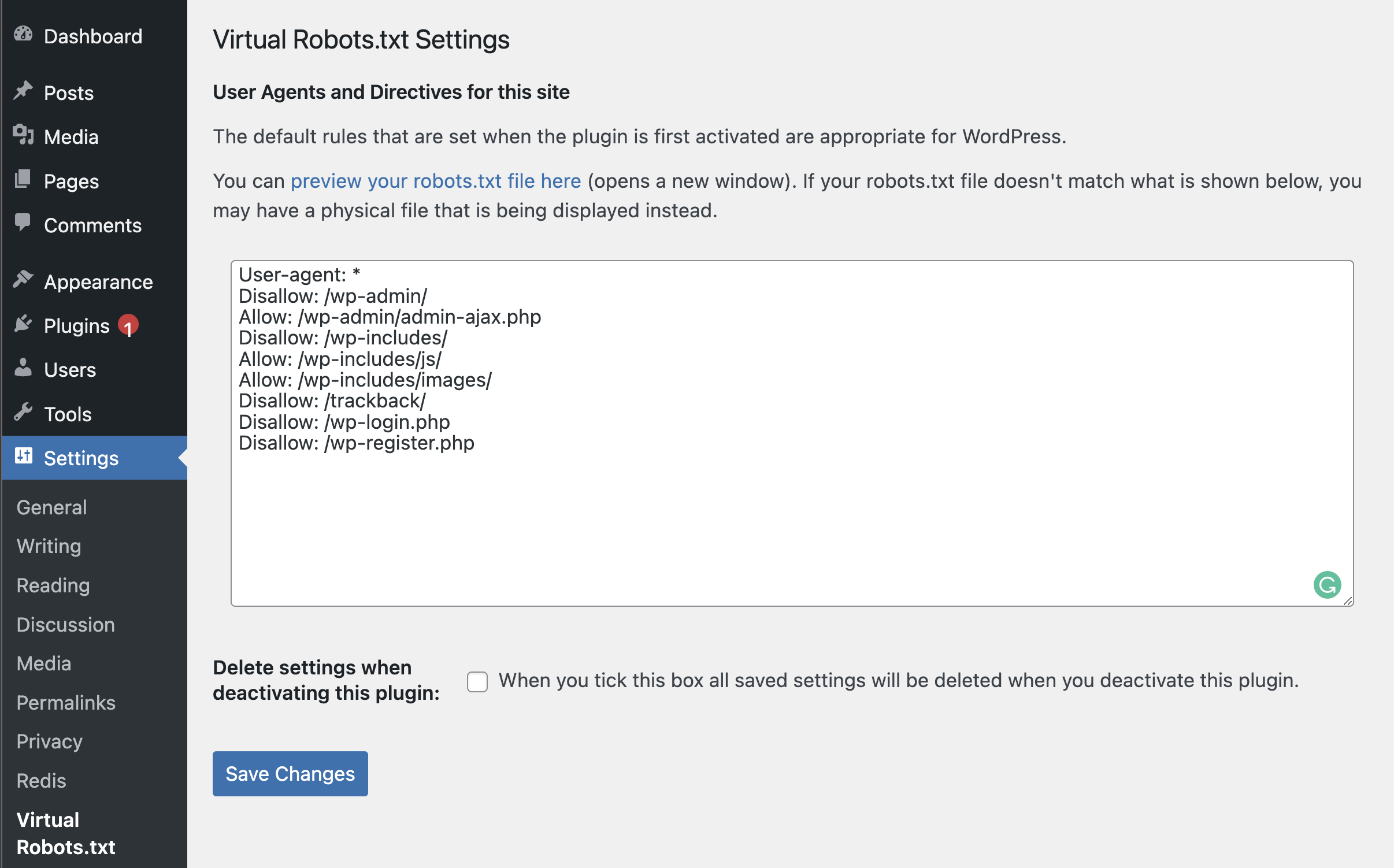Screen dimensions: 1394x868
Task: Go to Reading settings submenu
Action: pos(53,585)
